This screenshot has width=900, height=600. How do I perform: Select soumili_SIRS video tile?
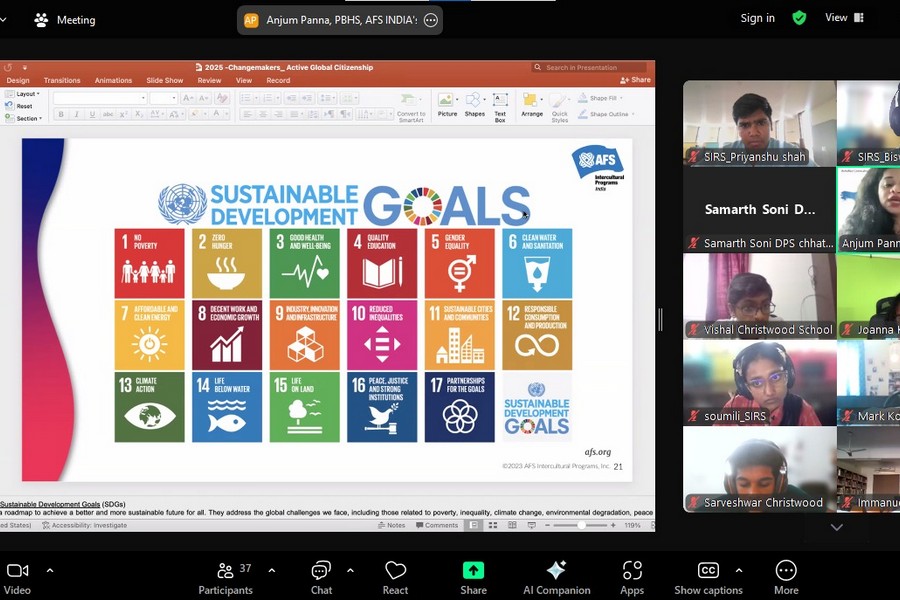tap(759, 383)
